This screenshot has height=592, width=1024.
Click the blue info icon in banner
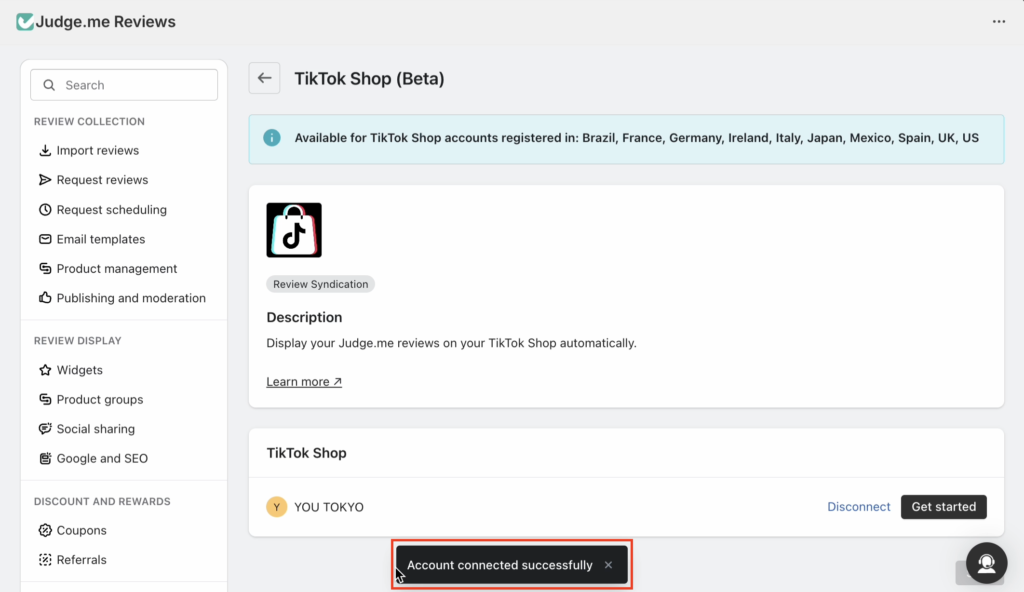tap(272, 138)
